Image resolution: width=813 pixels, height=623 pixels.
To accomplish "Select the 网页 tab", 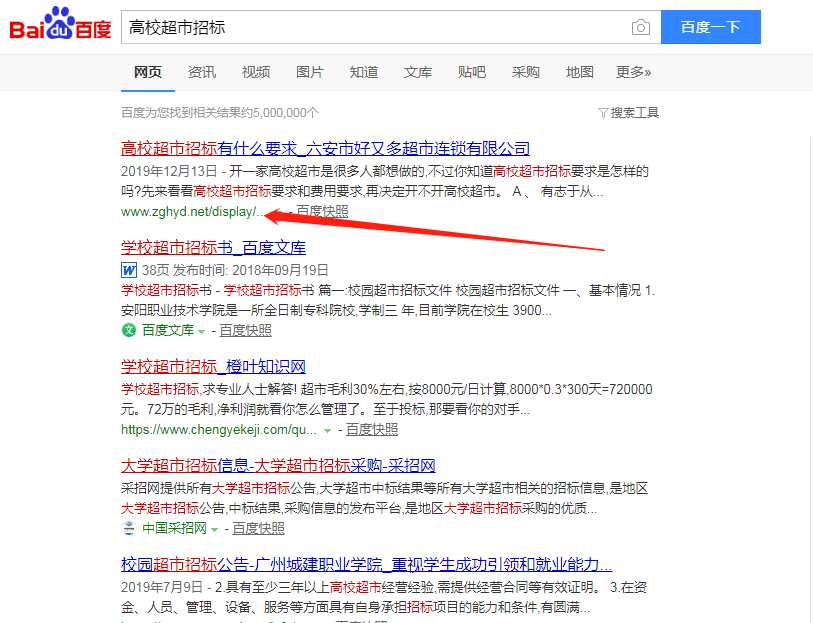I will pos(148,72).
